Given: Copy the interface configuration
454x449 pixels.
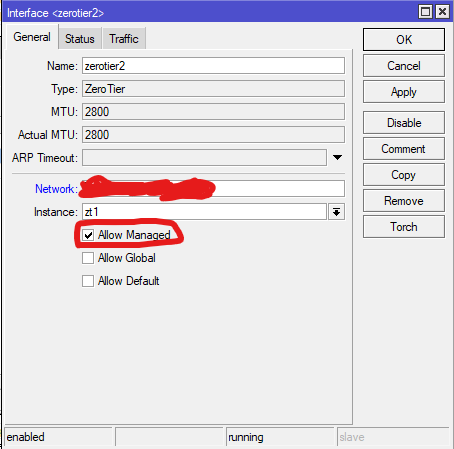Looking at the screenshot, I should click(x=404, y=175).
